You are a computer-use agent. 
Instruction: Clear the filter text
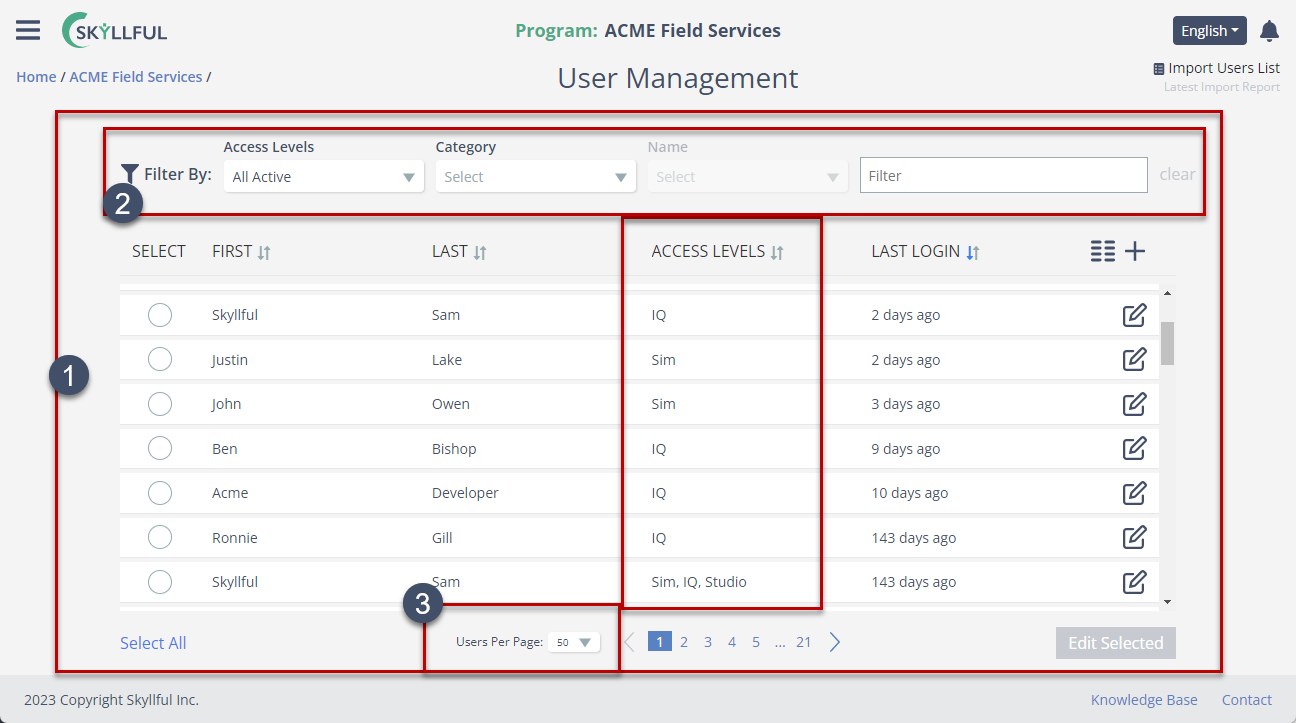(1177, 174)
